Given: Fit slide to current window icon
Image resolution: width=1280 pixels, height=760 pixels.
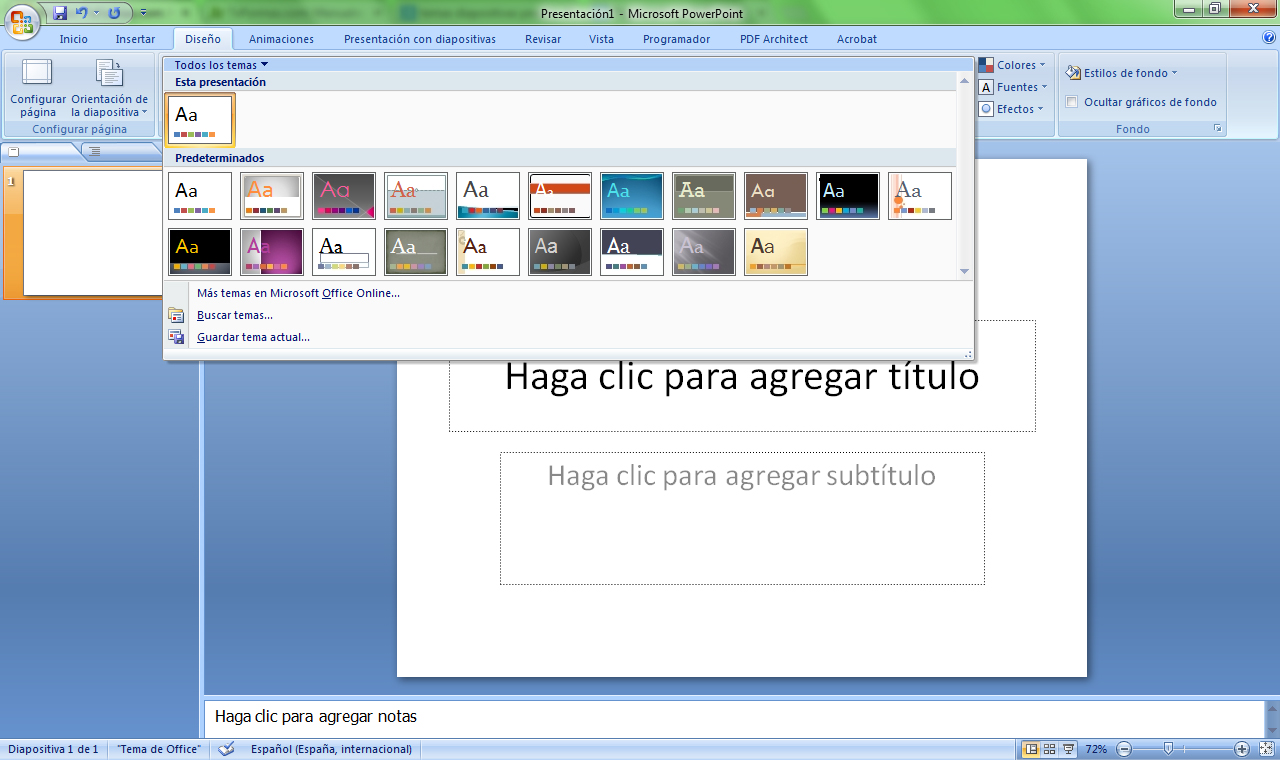Looking at the screenshot, I should click(x=1266, y=749).
